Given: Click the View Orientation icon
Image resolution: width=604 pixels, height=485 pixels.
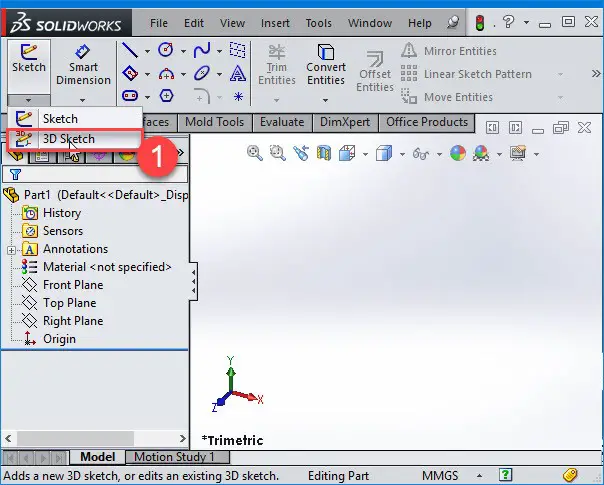Looking at the screenshot, I should [347, 153].
